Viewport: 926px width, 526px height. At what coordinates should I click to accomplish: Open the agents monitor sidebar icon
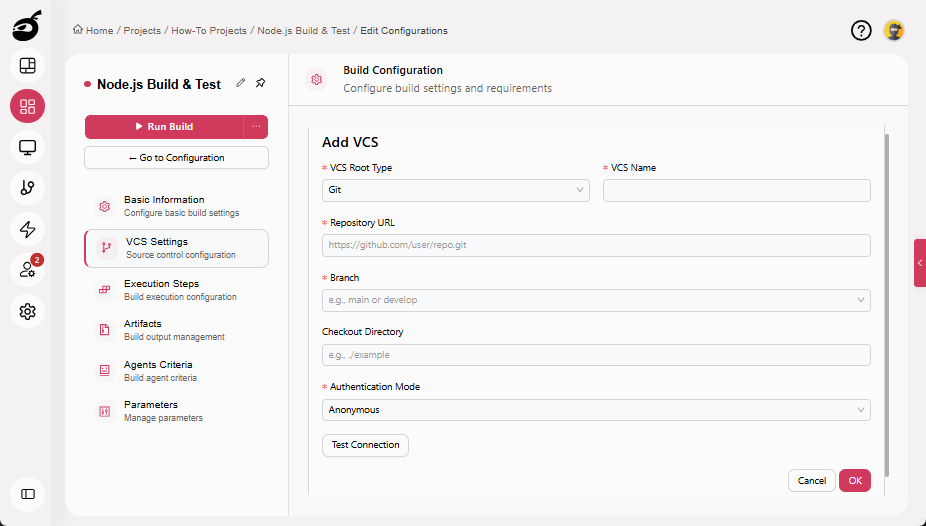(x=27, y=147)
